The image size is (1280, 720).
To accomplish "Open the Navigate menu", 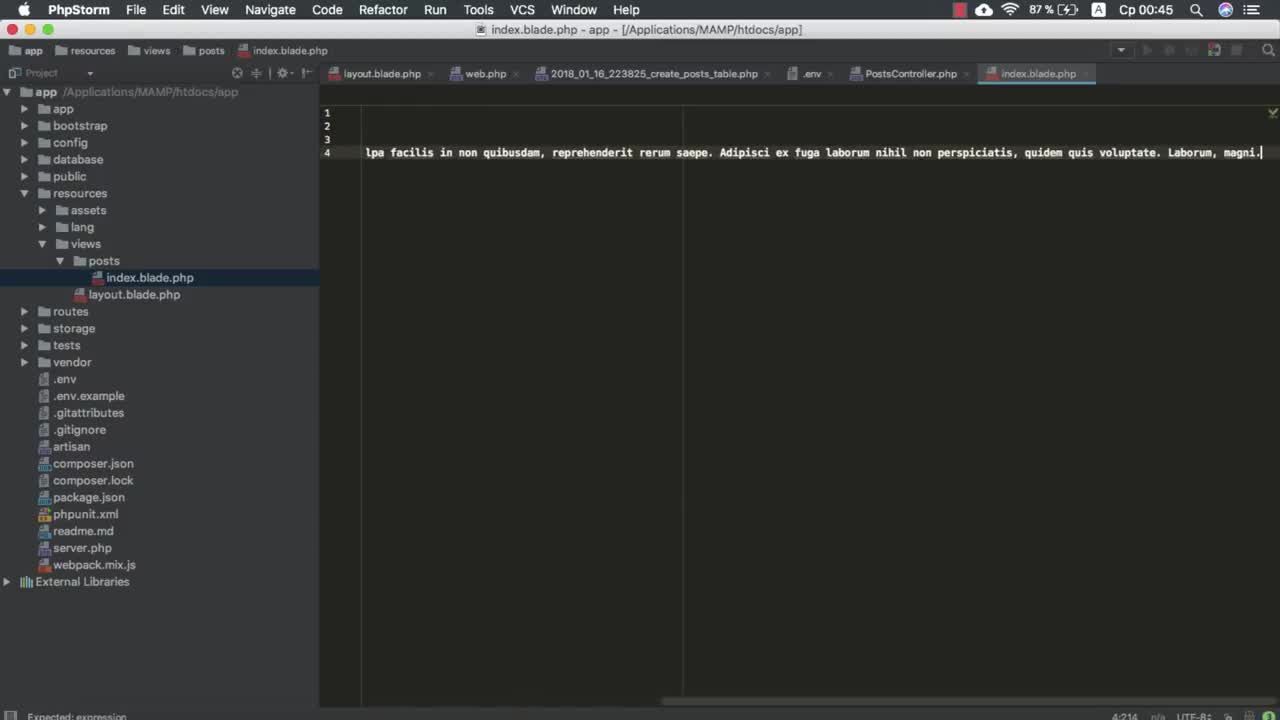I will point(270,10).
